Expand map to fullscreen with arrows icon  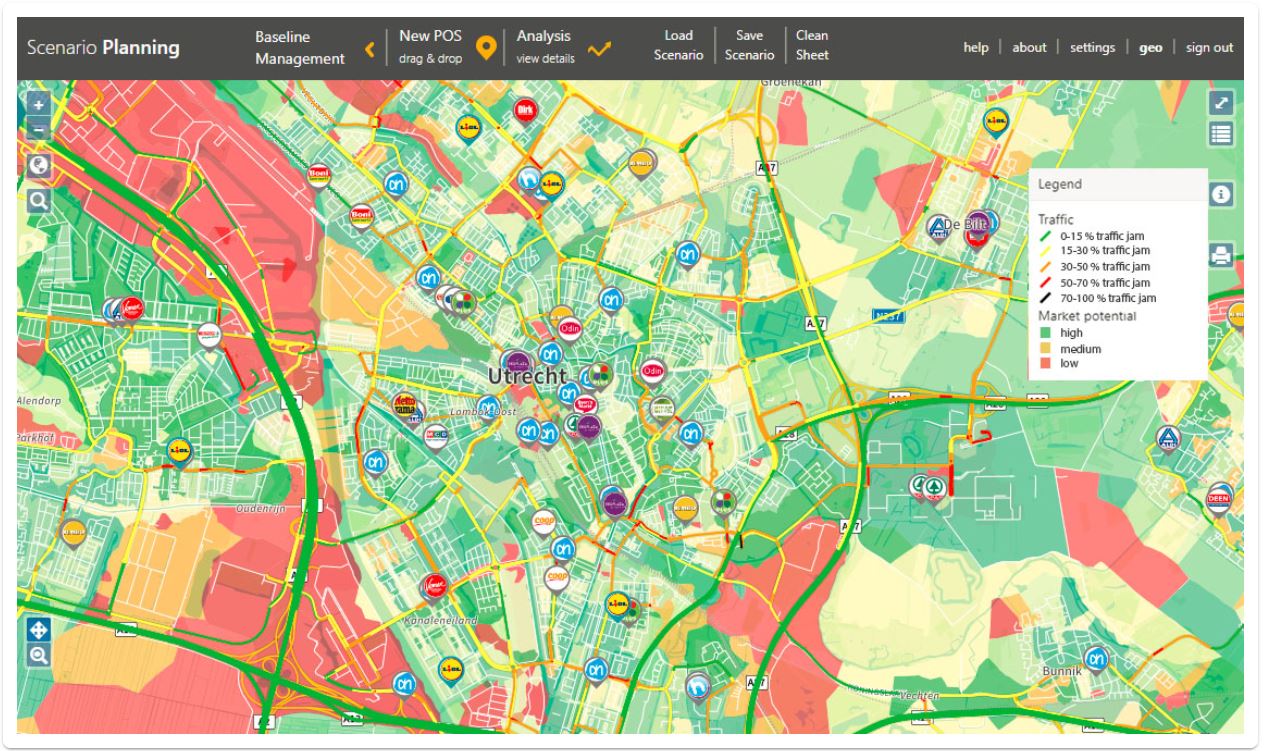(1221, 102)
